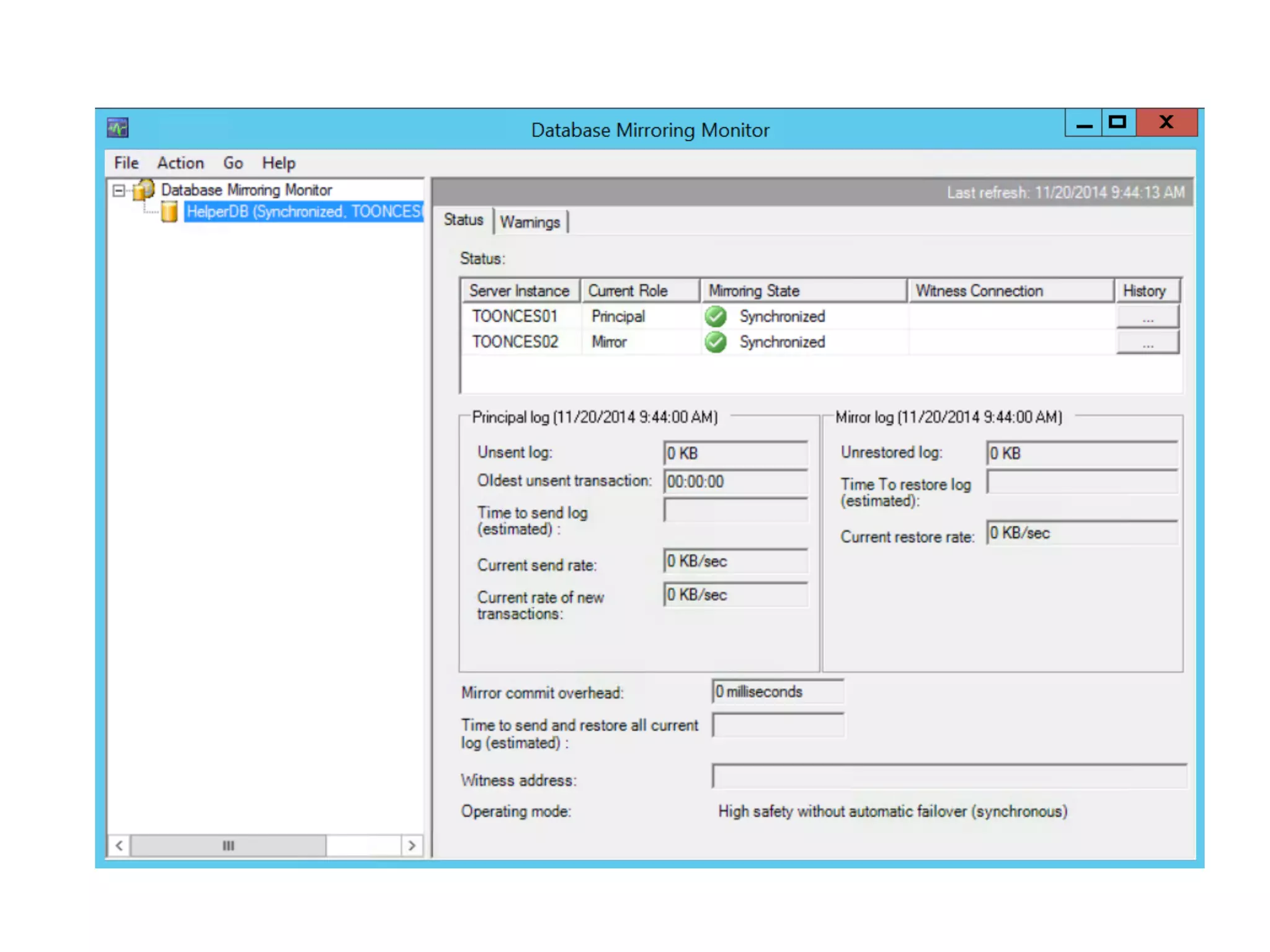The image size is (1270, 952).
Task: Open the File menu
Action: pyautogui.click(x=126, y=163)
